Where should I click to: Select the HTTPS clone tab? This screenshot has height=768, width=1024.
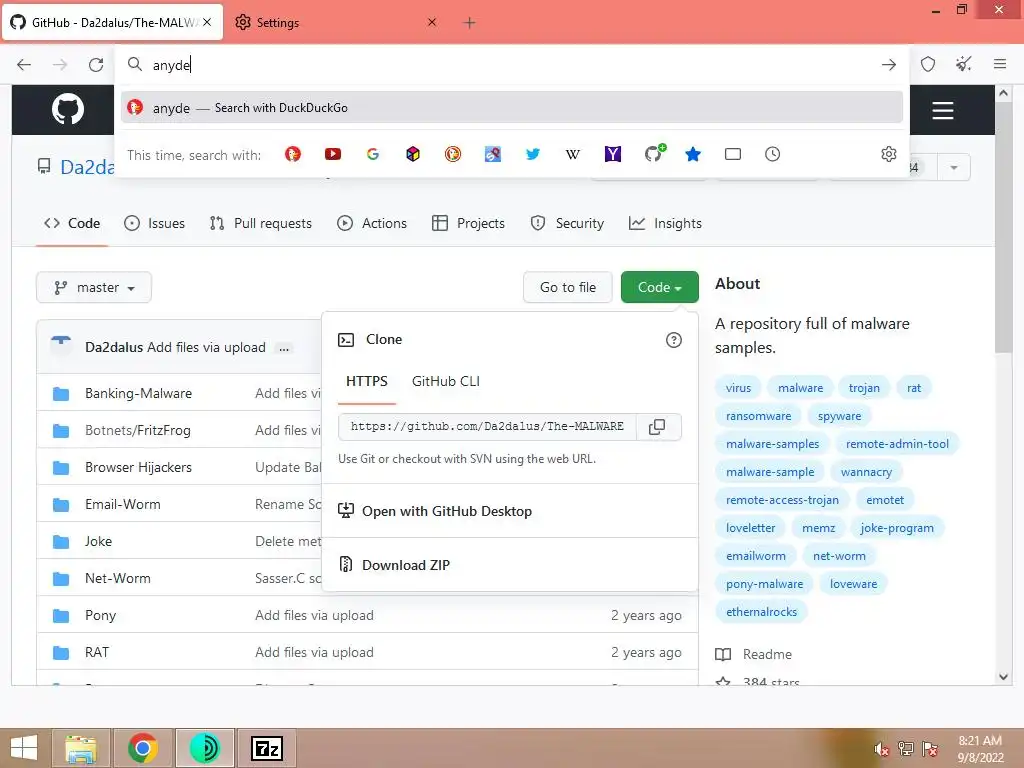367,381
